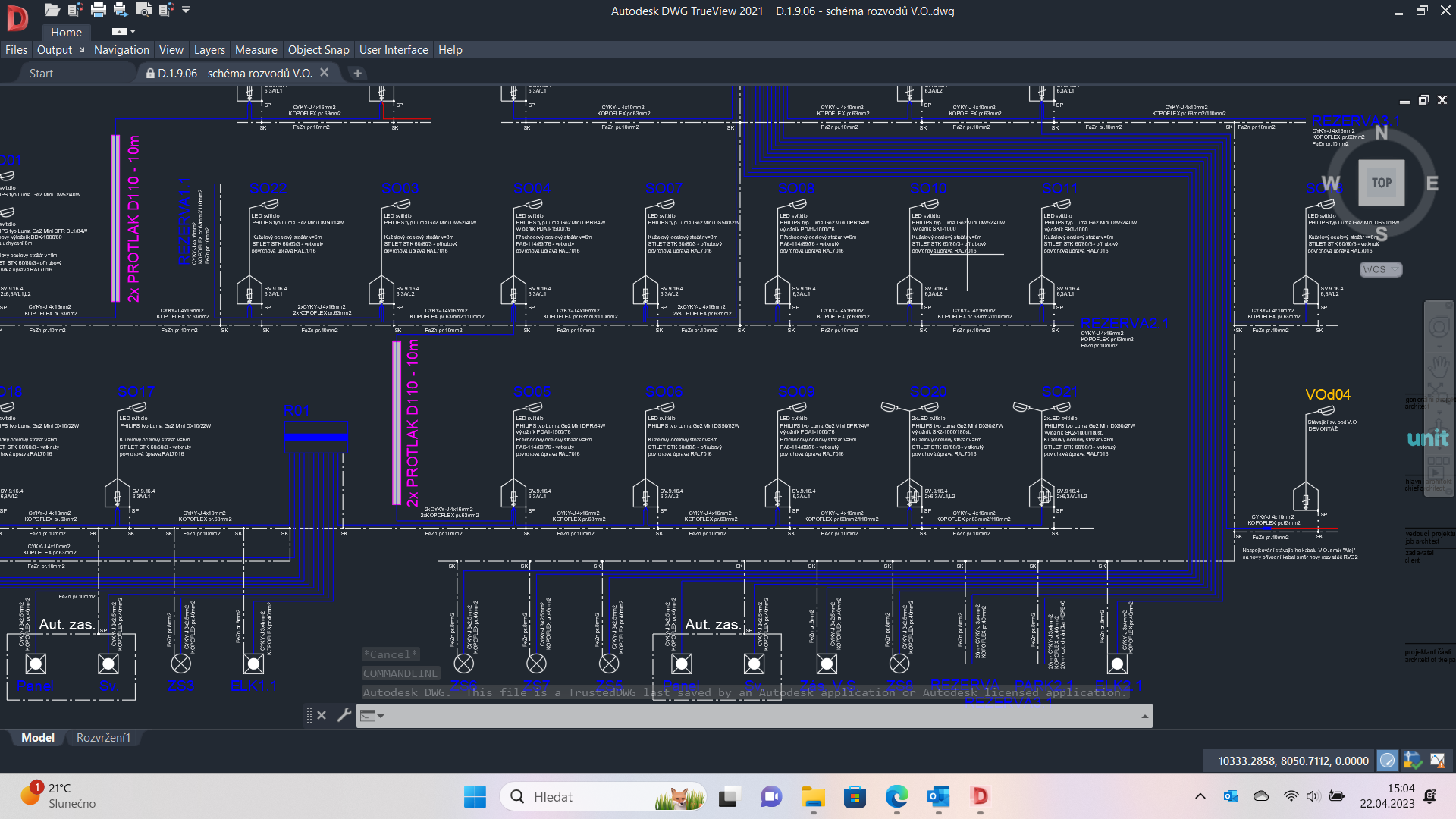This screenshot has width=1456, height=819.
Task: Click the DWG Convert icon in quick access toolbar
Action: click(75, 10)
